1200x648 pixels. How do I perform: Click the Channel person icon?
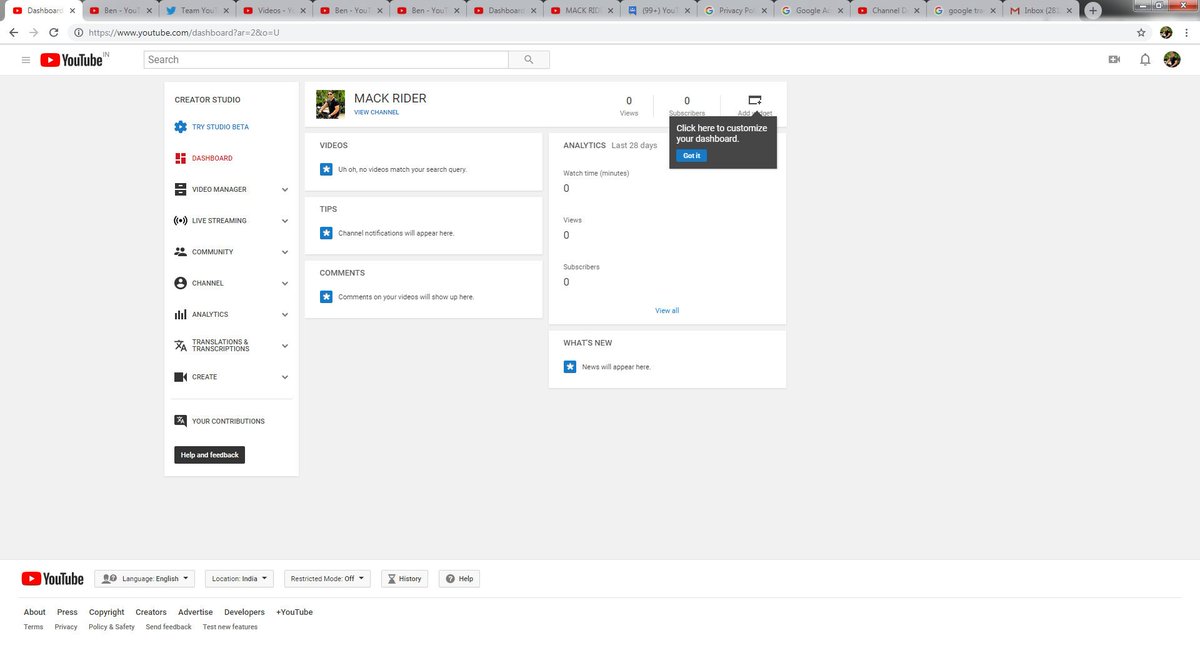[x=180, y=283]
